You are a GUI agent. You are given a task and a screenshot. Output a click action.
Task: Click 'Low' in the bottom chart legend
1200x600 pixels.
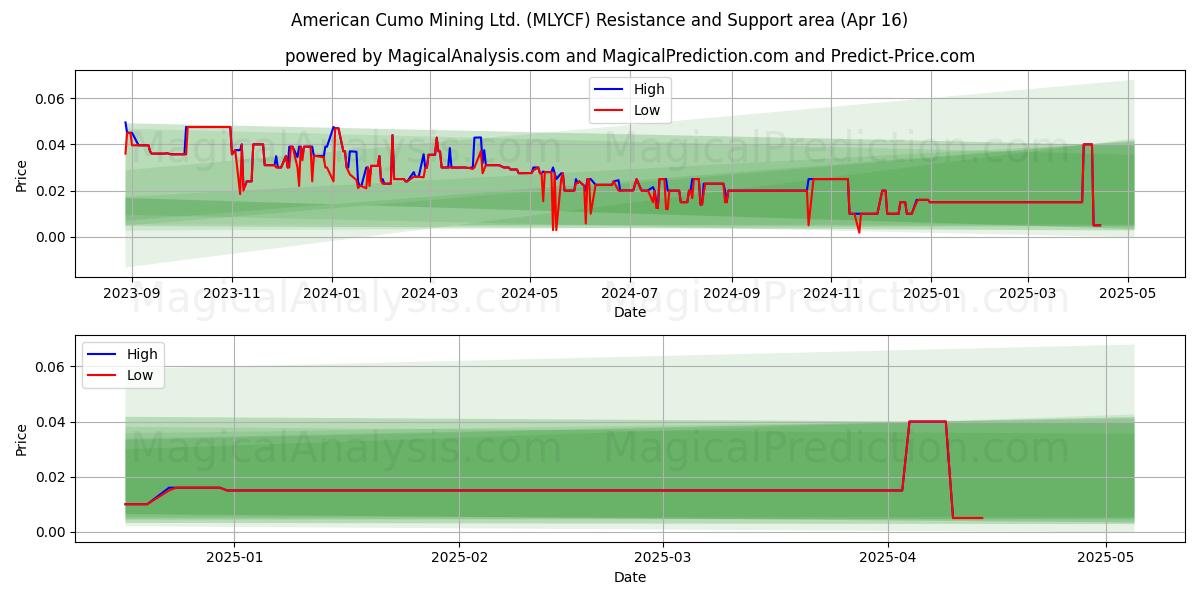(x=140, y=375)
